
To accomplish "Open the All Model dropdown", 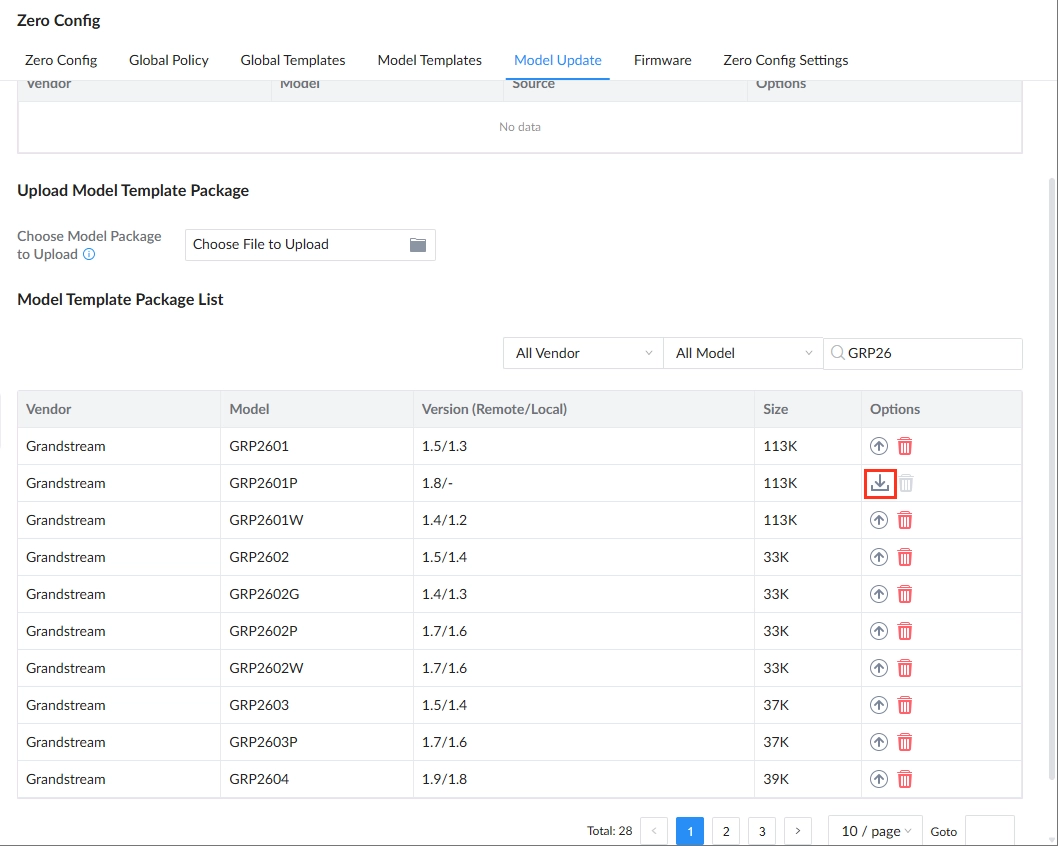I will 743,353.
